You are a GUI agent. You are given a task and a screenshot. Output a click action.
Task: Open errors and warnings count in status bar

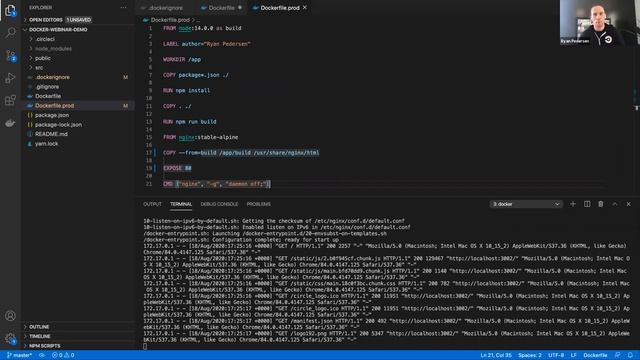pyautogui.click(x=63, y=355)
